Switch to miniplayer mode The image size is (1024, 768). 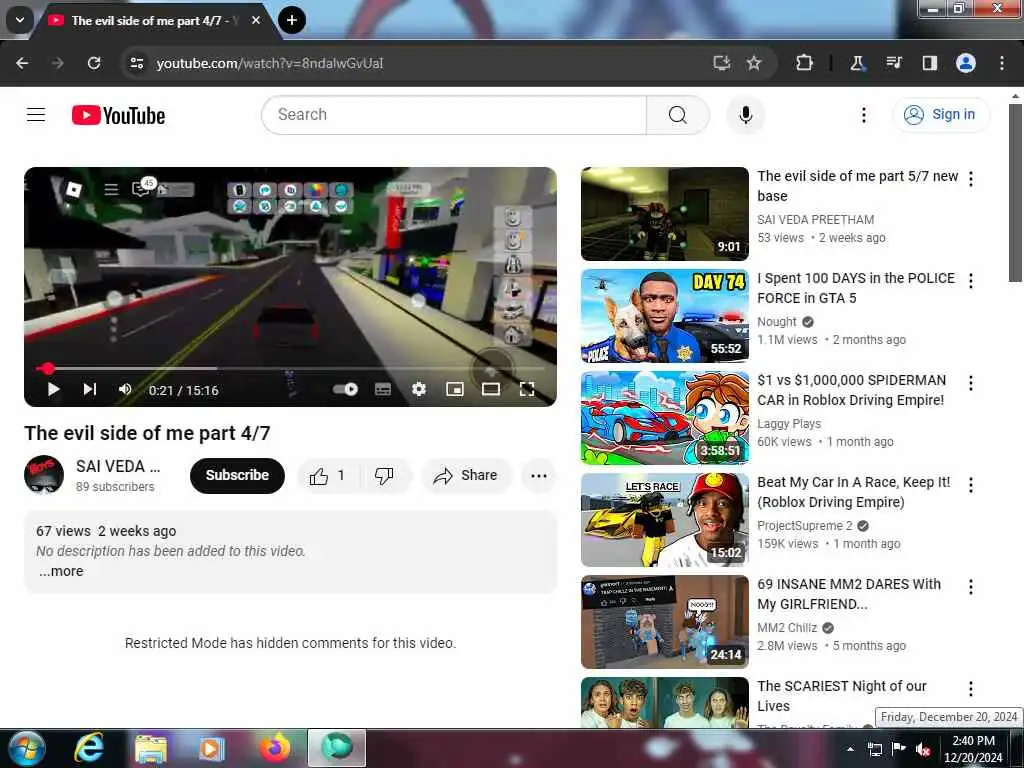(455, 389)
